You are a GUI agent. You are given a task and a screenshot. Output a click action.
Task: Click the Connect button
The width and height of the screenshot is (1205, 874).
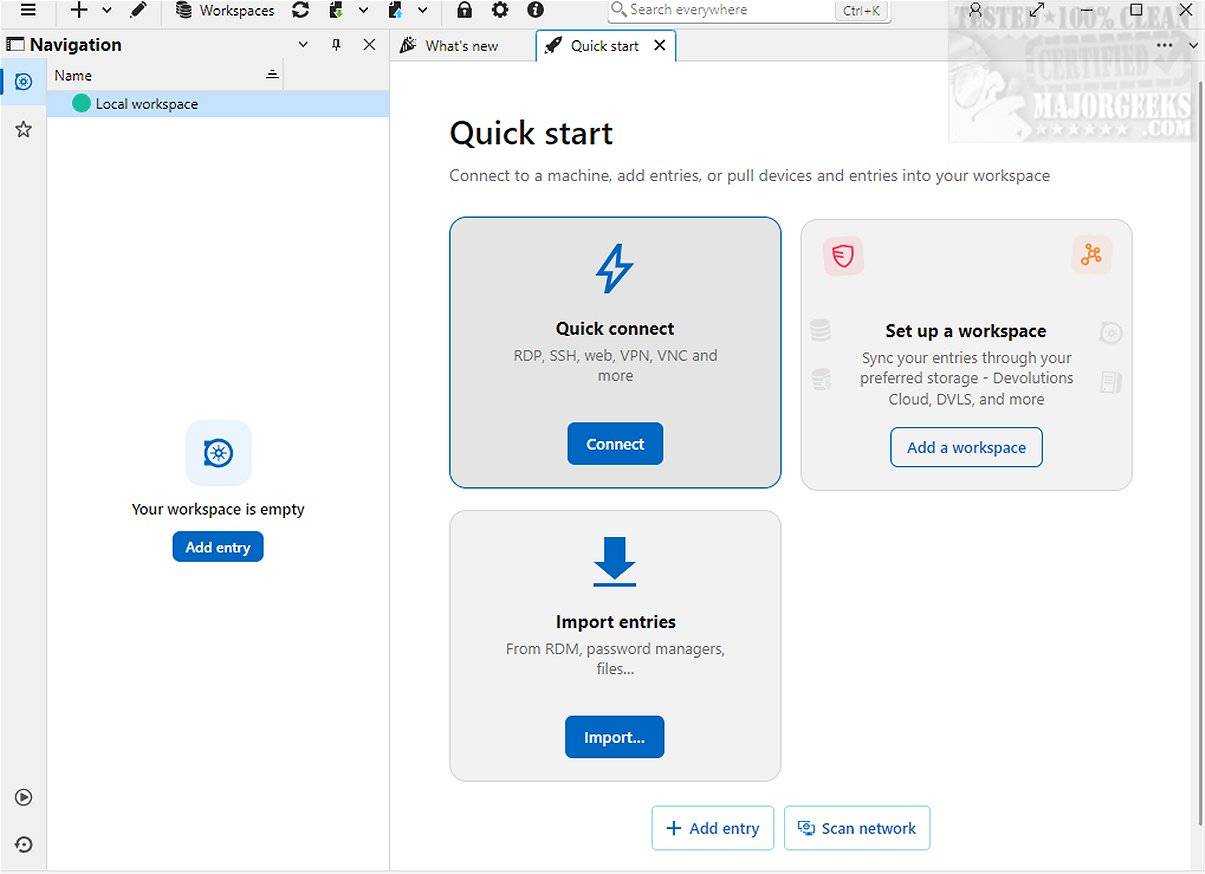[x=615, y=444]
